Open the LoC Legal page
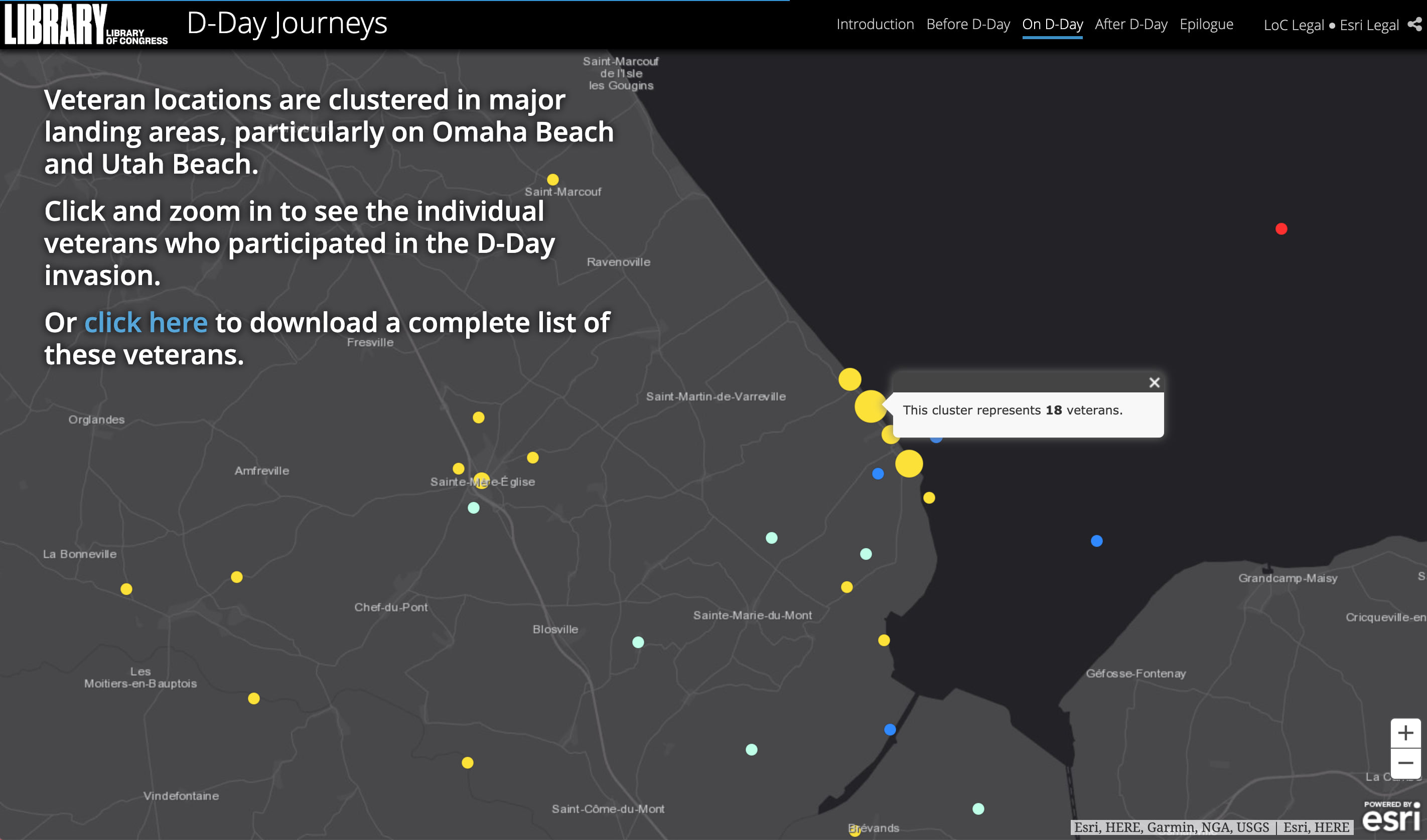 (1295, 26)
